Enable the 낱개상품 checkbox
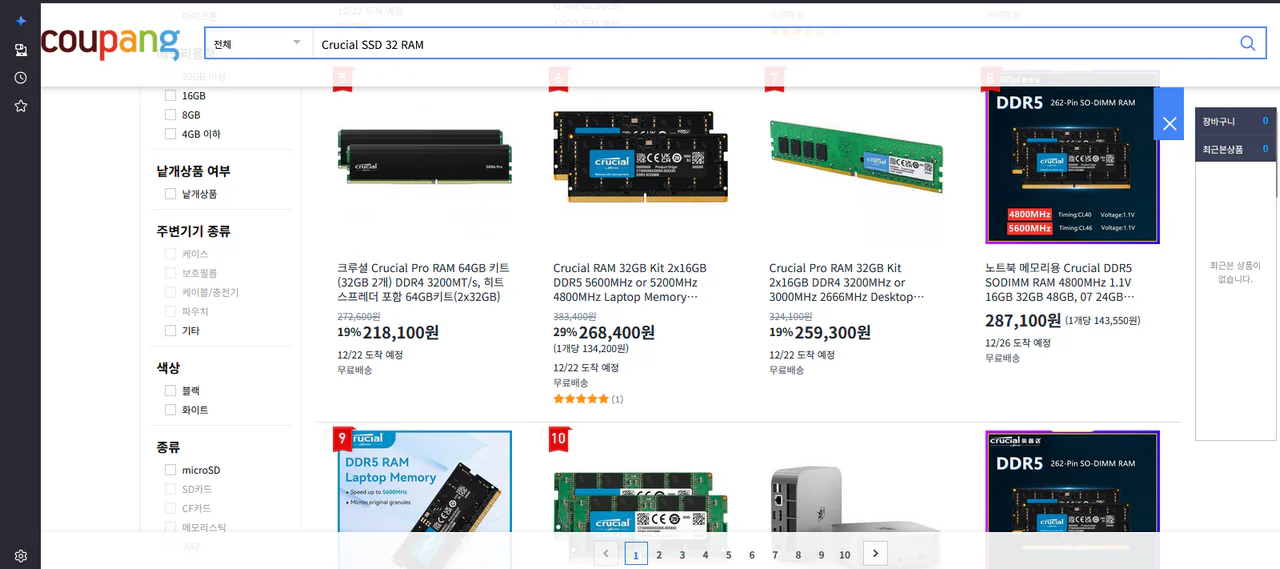 pyautogui.click(x=171, y=194)
